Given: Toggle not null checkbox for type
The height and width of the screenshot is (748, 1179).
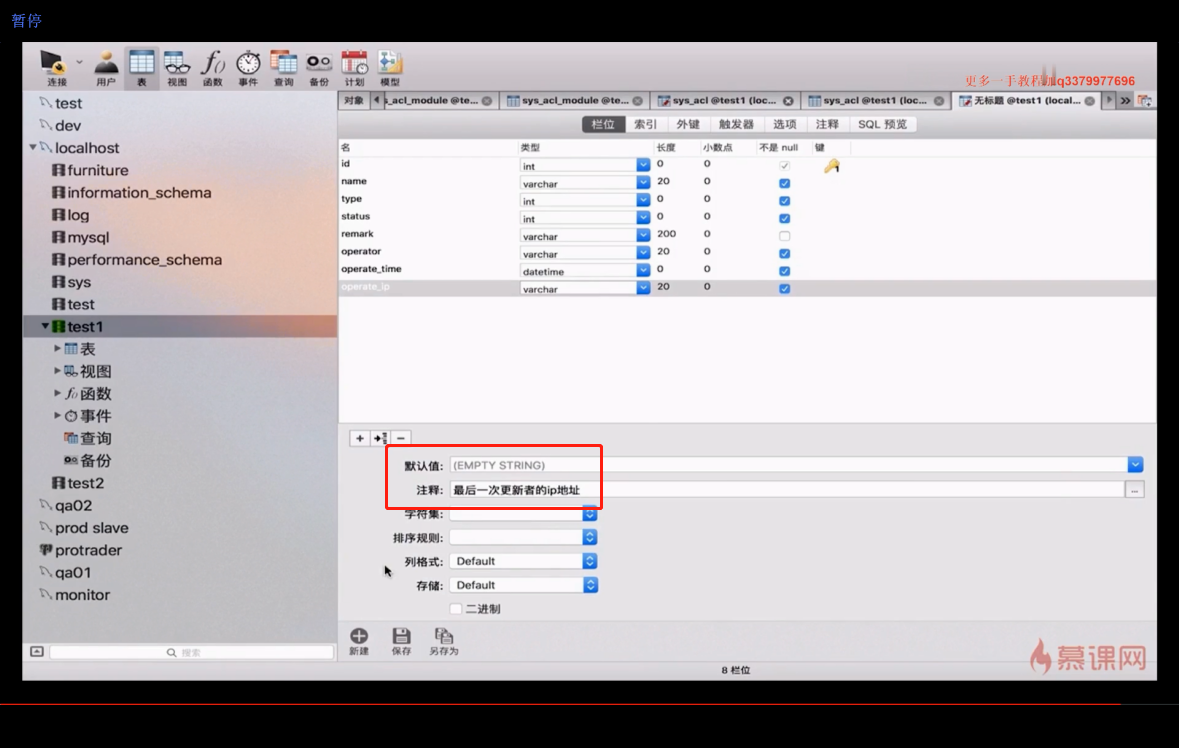Looking at the screenshot, I should pyautogui.click(x=784, y=201).
